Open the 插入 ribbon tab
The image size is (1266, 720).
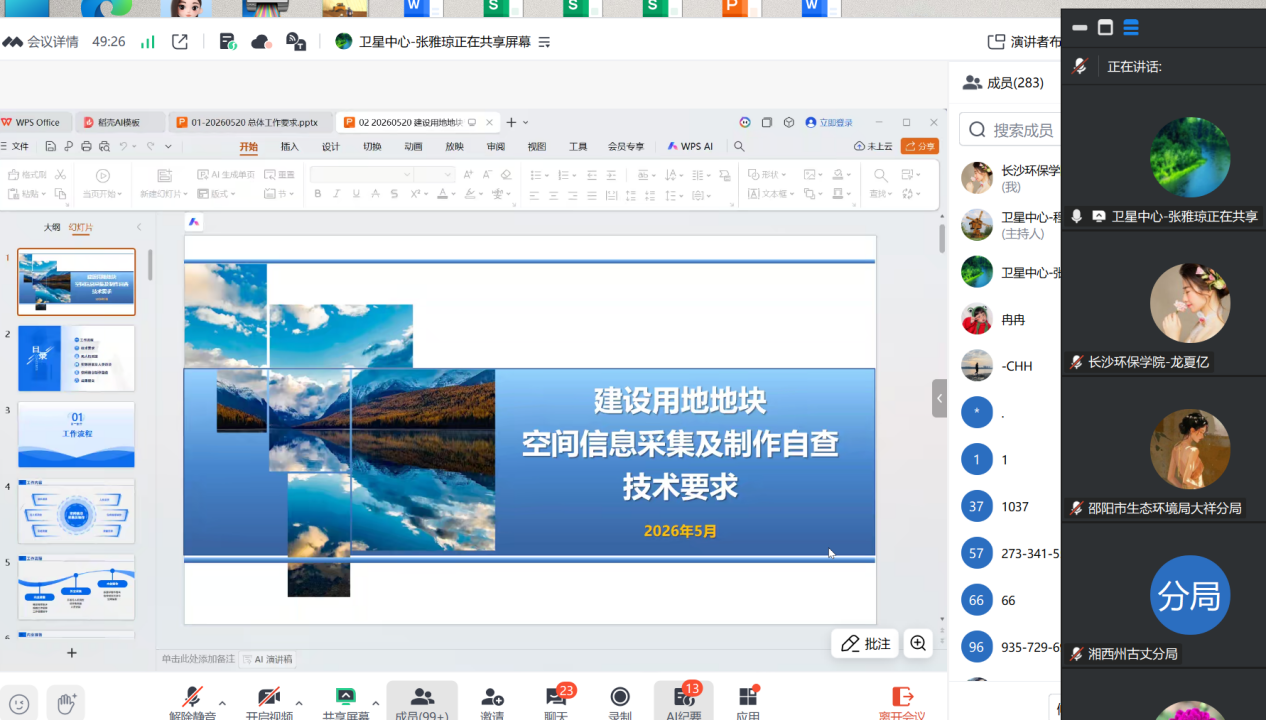[290, 146]
